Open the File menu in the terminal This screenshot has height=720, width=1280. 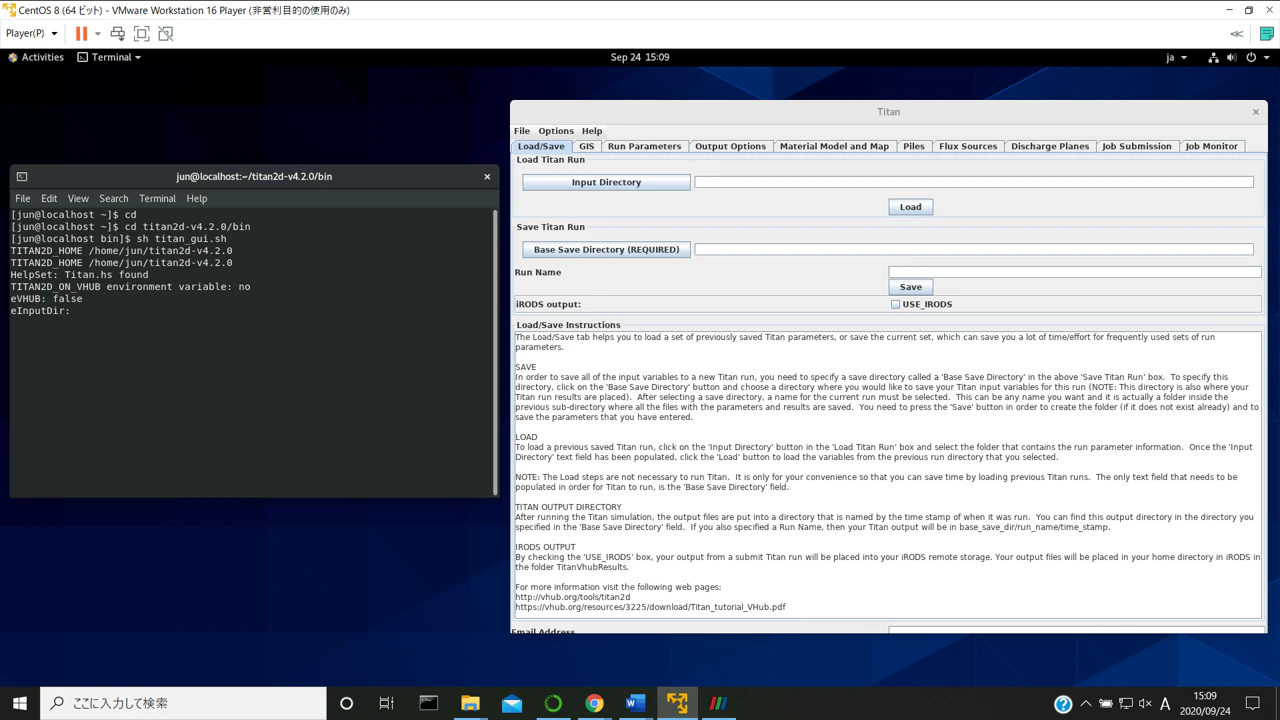(22, 199)
